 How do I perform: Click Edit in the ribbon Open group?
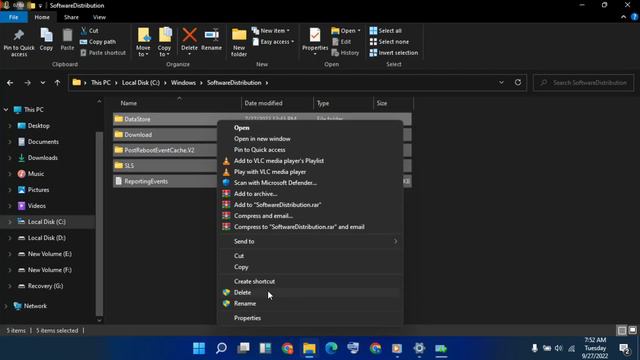point(341,42)
